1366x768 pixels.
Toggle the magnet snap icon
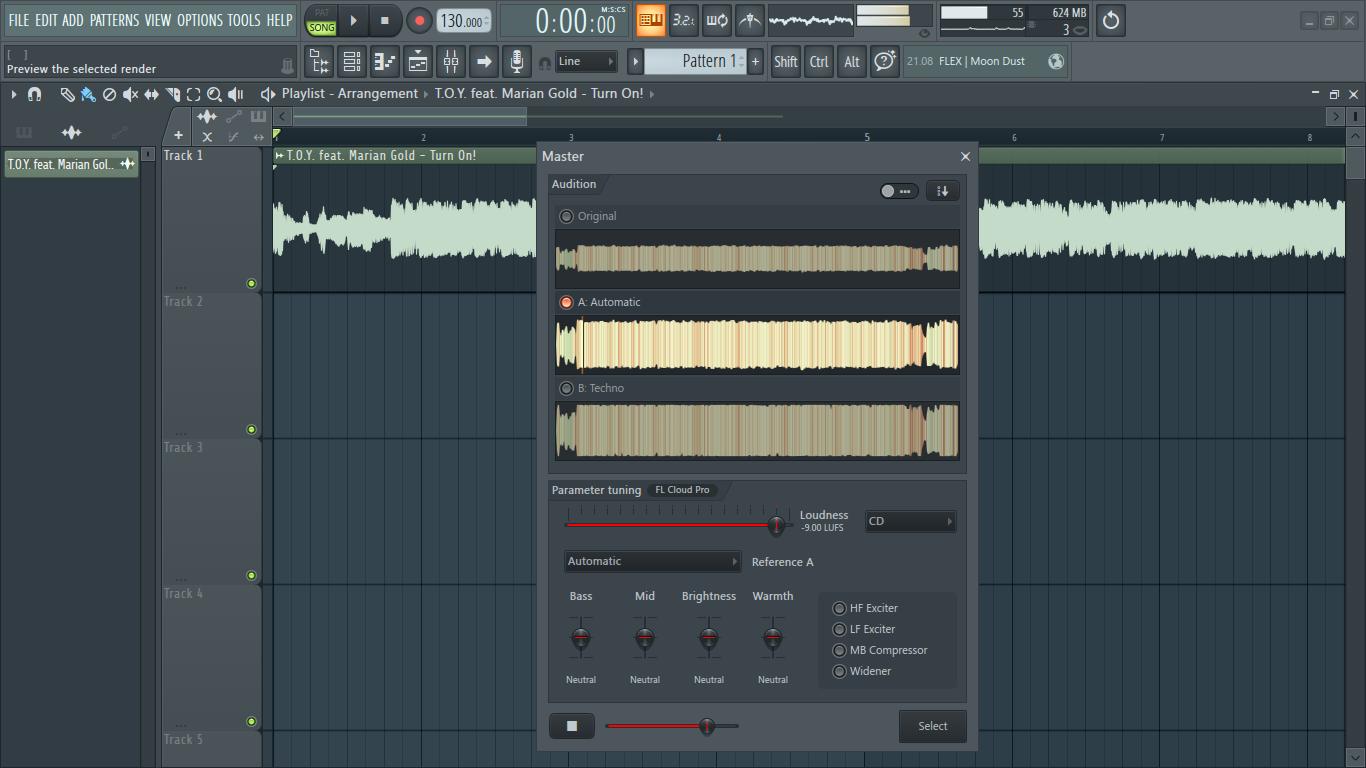coord(34,94)
